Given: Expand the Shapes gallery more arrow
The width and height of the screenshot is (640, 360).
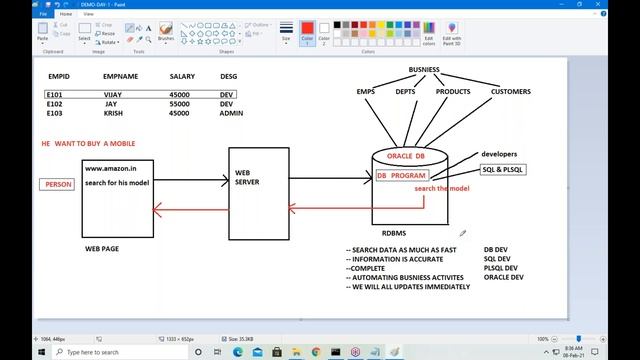Looking at the screenshot, I should point(240,41).
